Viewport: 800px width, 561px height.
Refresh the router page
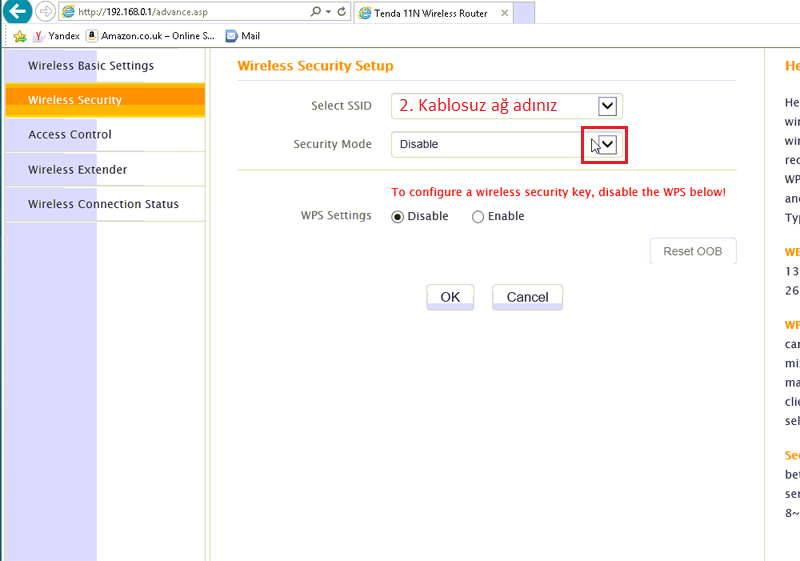[x=342, y=13]
